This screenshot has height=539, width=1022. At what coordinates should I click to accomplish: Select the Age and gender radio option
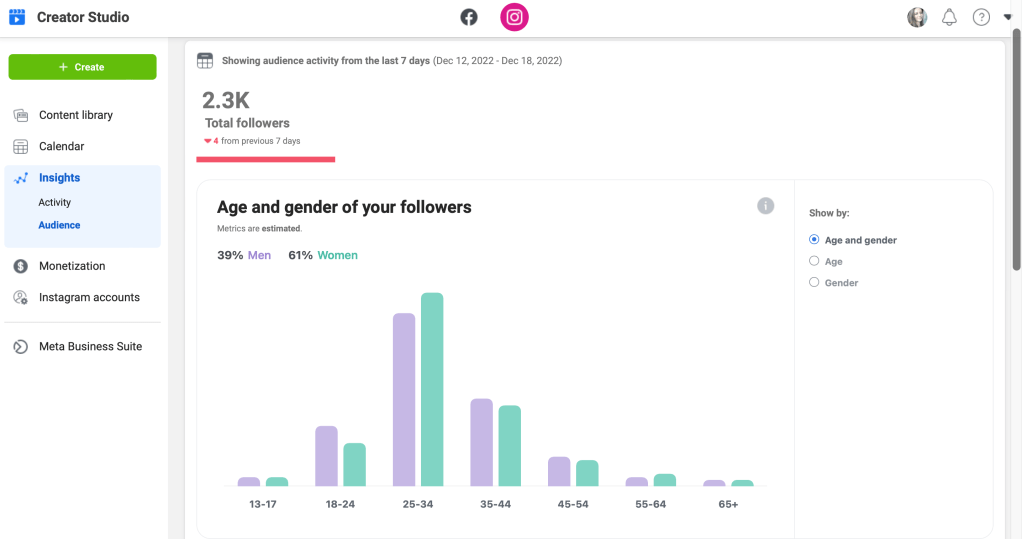(814, 240)
